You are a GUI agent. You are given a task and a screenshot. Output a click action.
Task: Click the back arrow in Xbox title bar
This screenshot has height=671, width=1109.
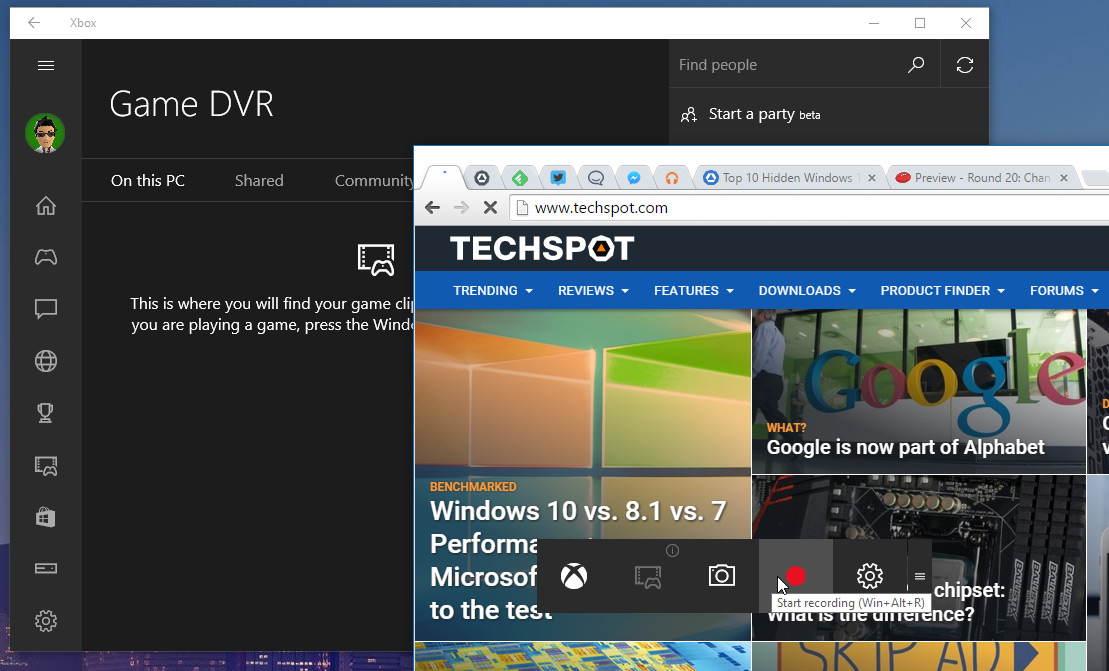coord(34,23)
